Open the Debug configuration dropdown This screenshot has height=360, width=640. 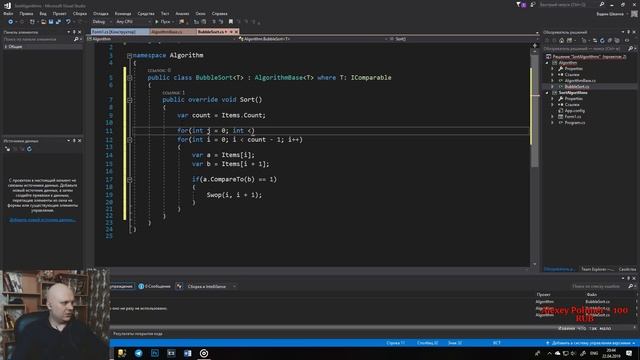point(102,22)
